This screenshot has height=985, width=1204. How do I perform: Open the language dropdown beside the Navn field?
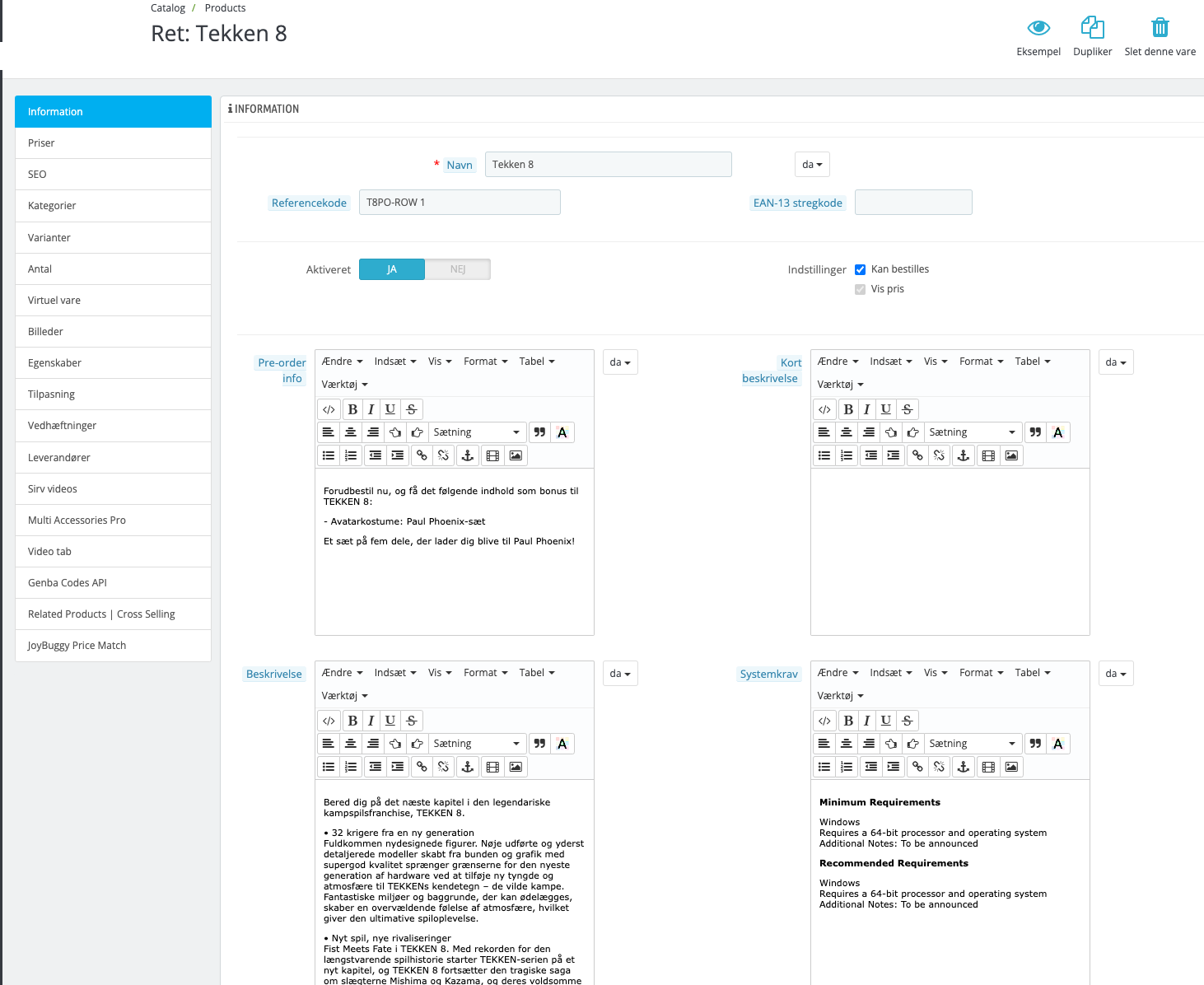coord(812,165)
